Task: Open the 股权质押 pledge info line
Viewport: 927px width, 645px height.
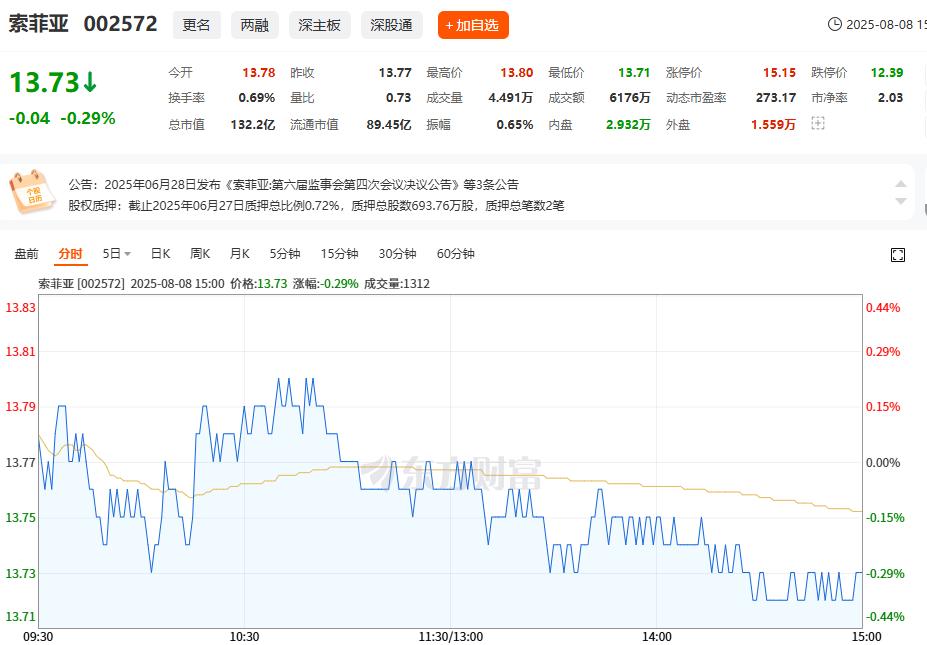Action: click(316, 206)
